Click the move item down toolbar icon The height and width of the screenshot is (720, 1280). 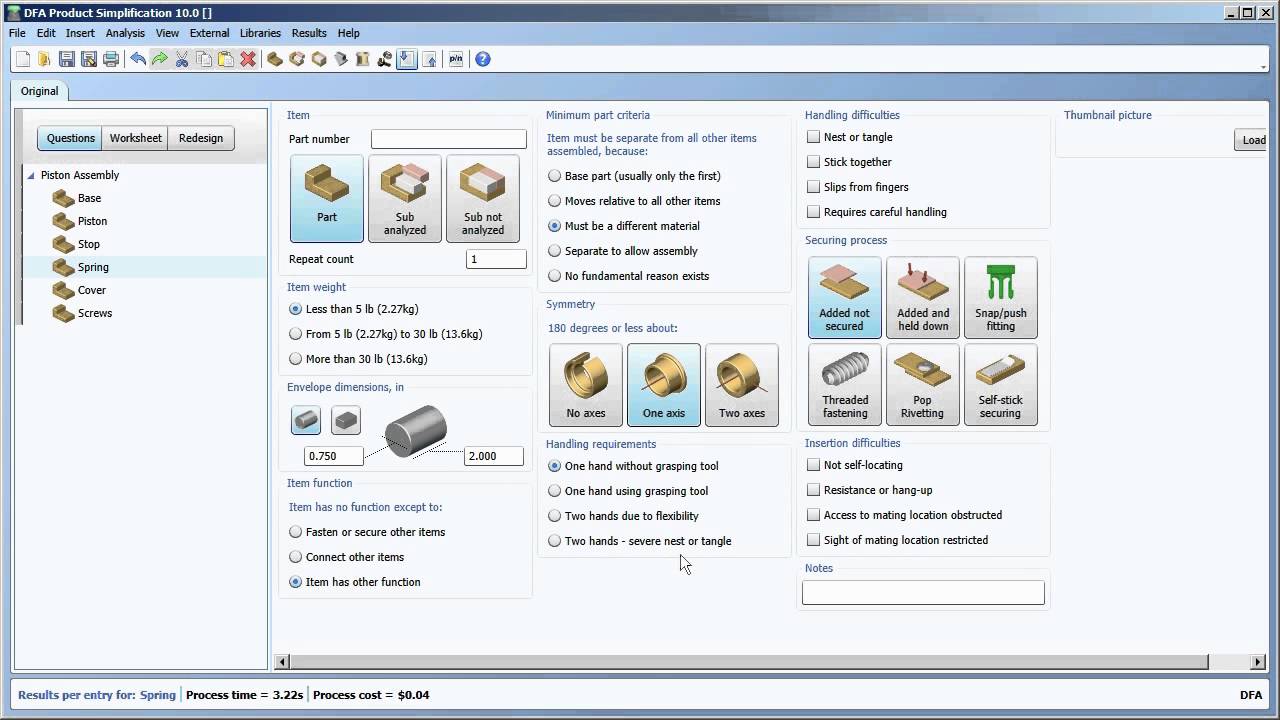pyautogui.click(x=407, y=59)
